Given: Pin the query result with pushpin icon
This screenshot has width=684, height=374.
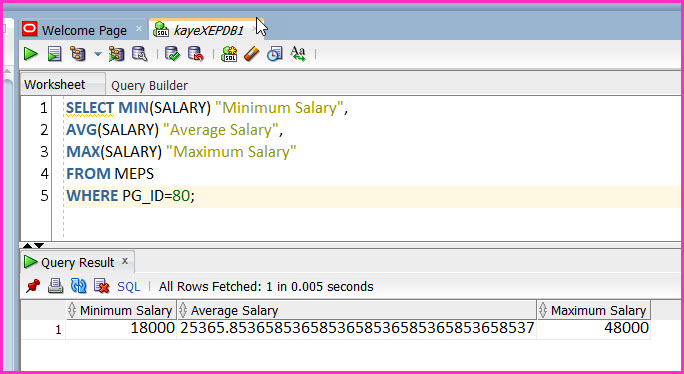Looking at the screenshot, I should 33,286.
